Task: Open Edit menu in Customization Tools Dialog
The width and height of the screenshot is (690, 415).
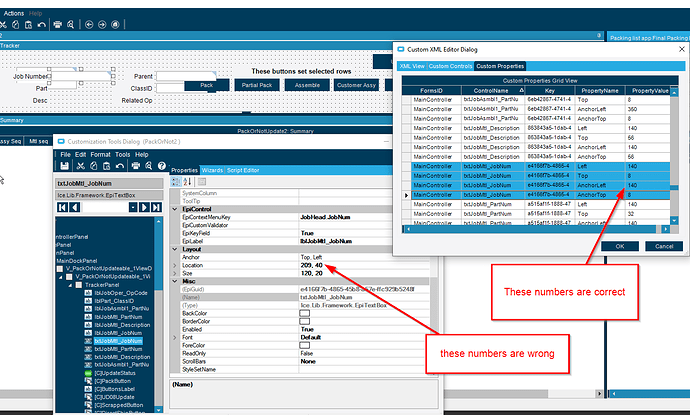Action: click(x=80, y=154)
